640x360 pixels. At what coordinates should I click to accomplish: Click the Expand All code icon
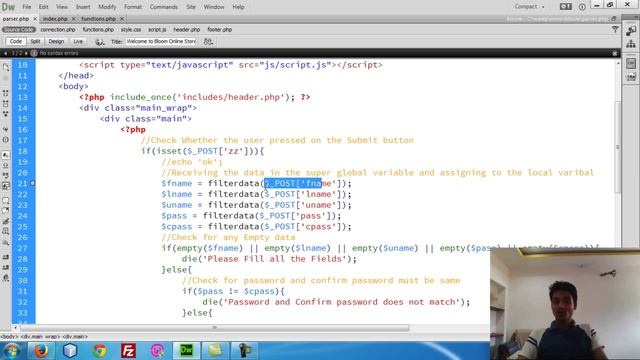pyautogui.click(x=6, y=114)
